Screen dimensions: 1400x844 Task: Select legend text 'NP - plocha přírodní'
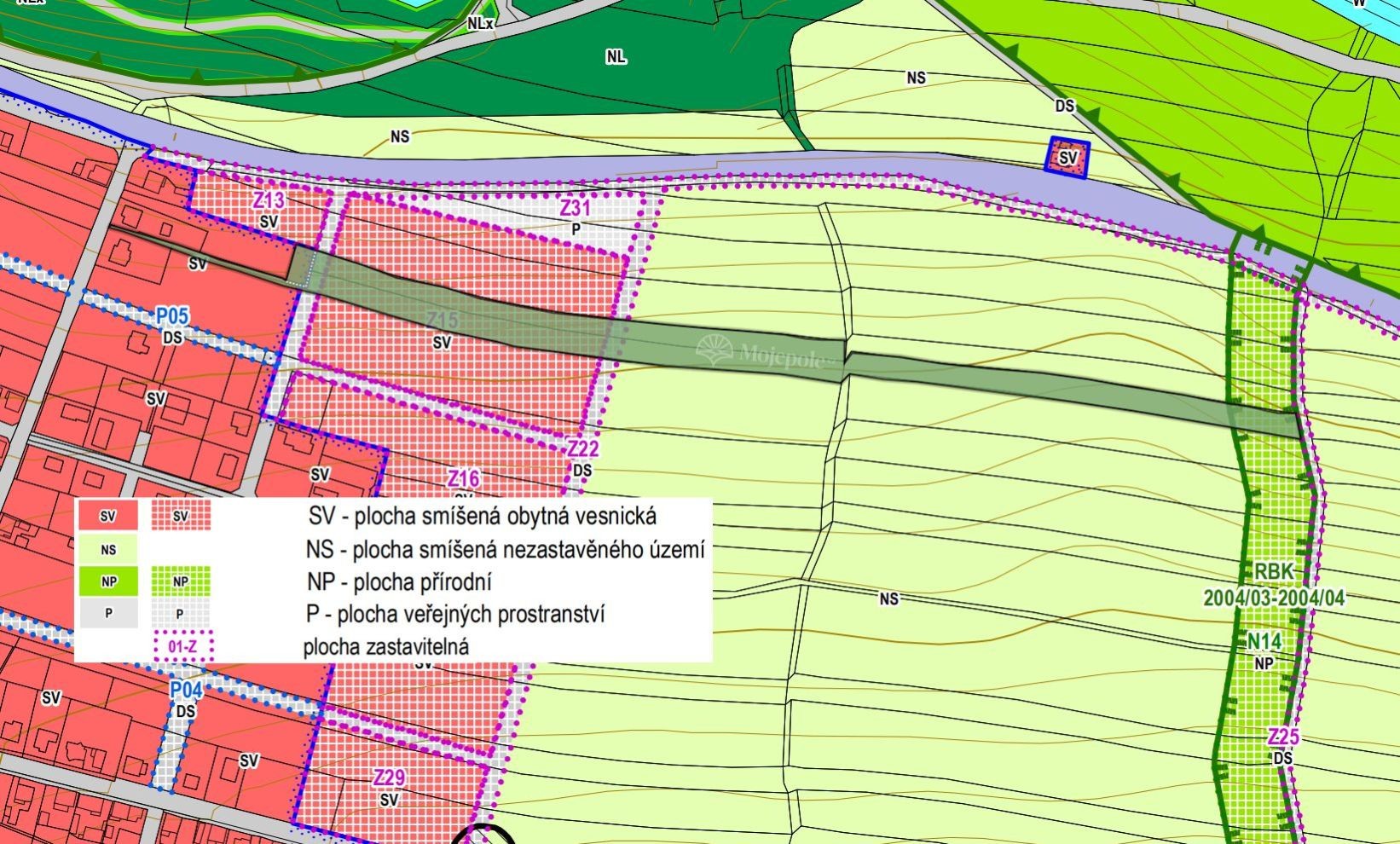399,582
